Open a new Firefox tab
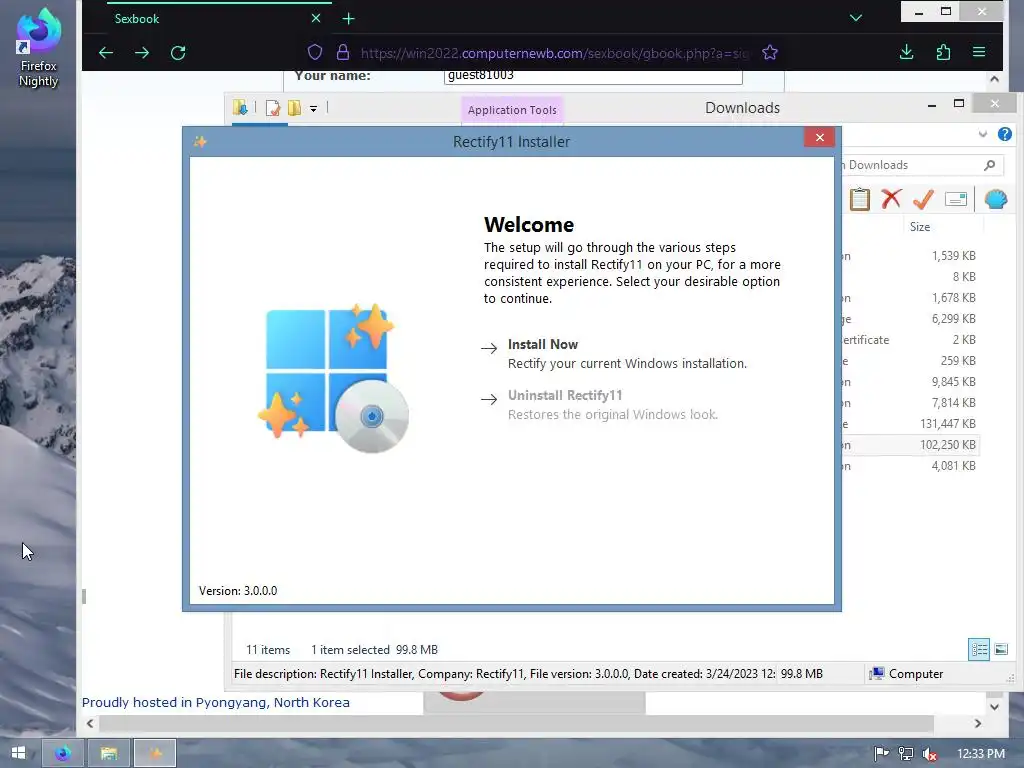Image resolution: width=1024 pixels, height=768 pixels. (349, 19)
